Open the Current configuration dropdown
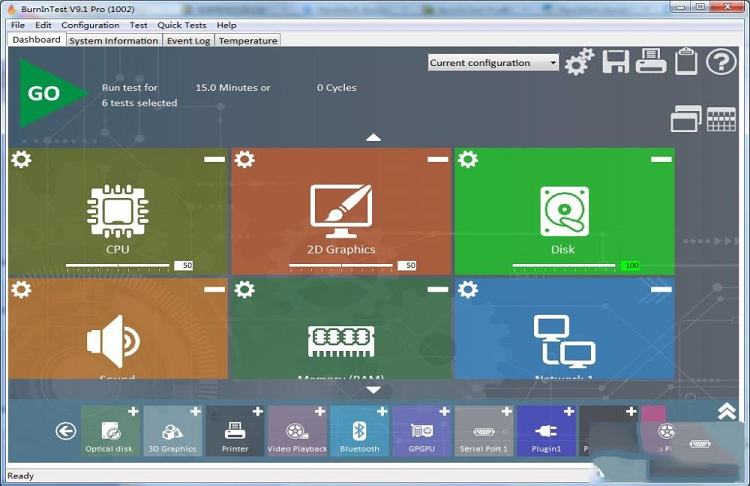750x486 pixels. tap(493, 62)
